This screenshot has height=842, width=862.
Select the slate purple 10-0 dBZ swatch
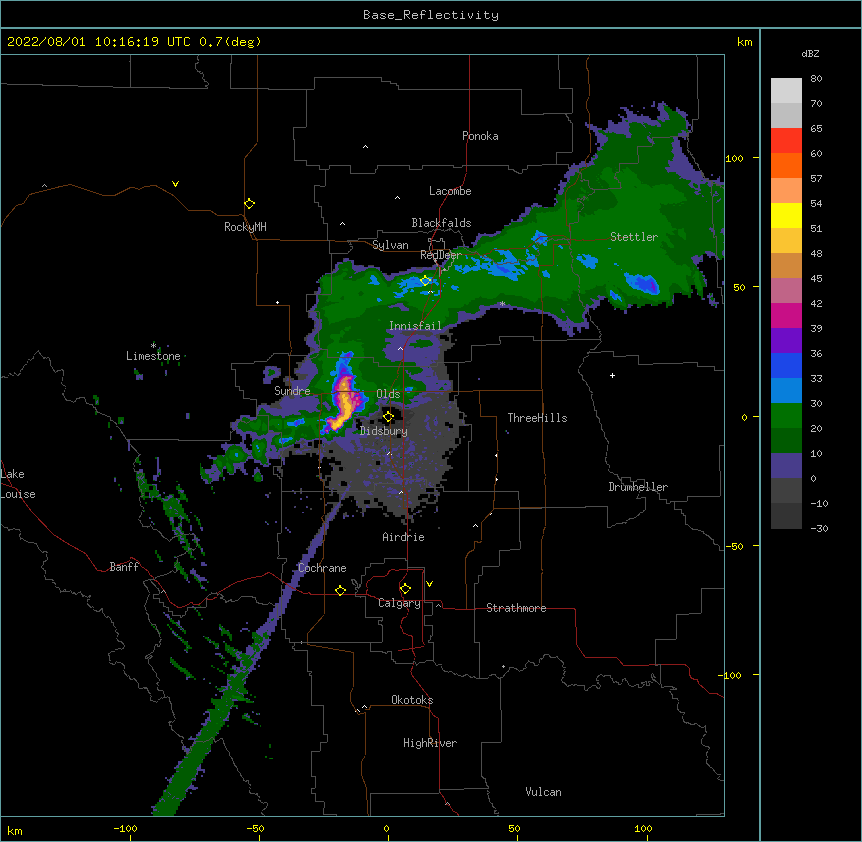(786, 466)
